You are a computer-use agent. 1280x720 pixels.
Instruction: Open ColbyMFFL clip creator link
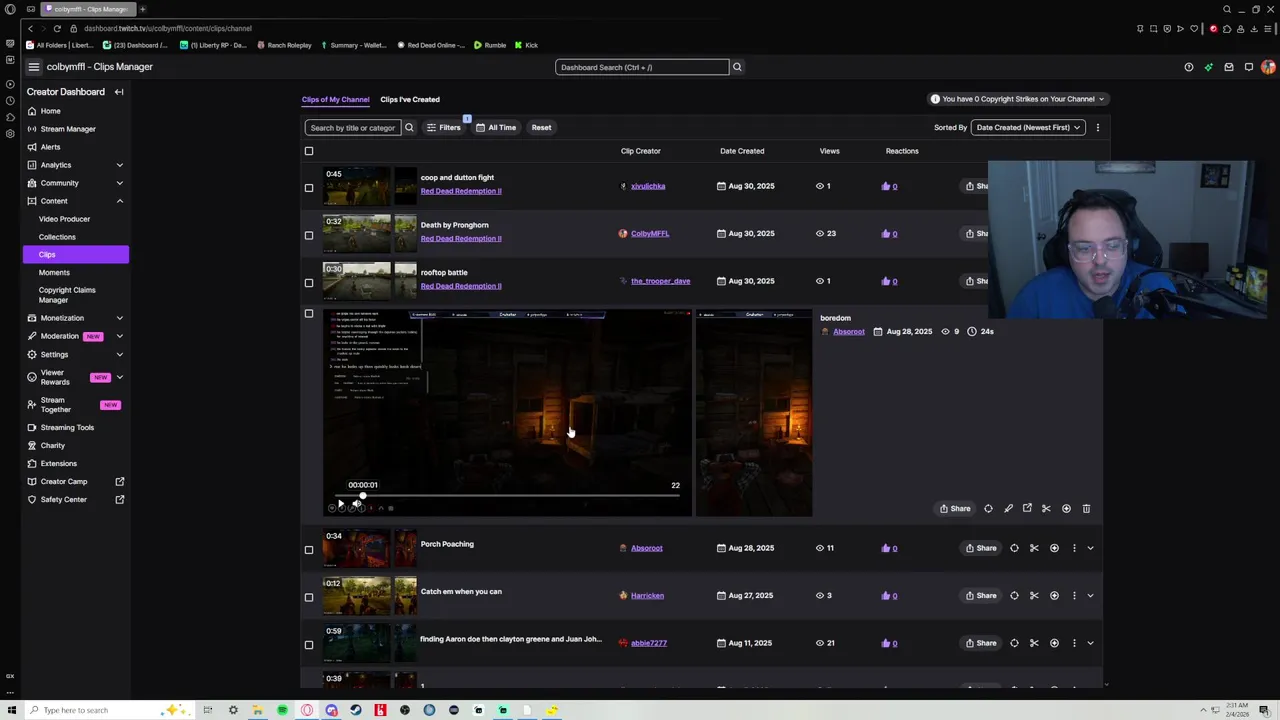tap(650, 233)
